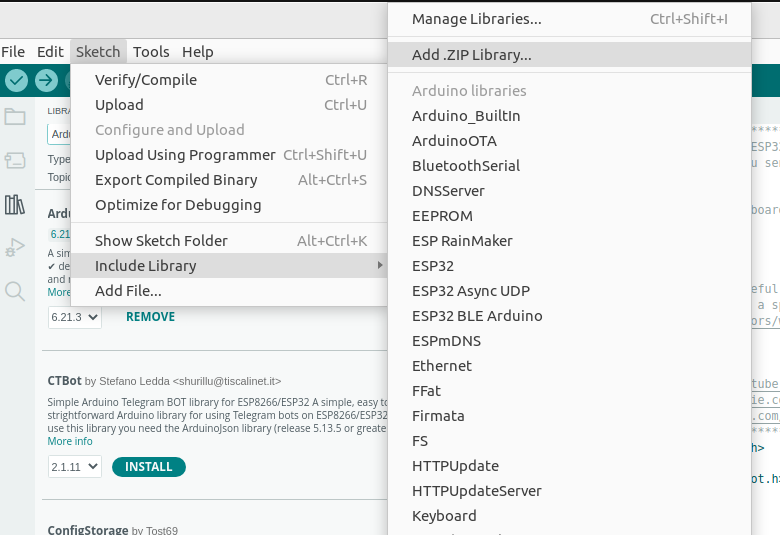Screen dimensions: 780x535
Task: Include the ESP32 BLE Arduino library
Action: point(570,316)
